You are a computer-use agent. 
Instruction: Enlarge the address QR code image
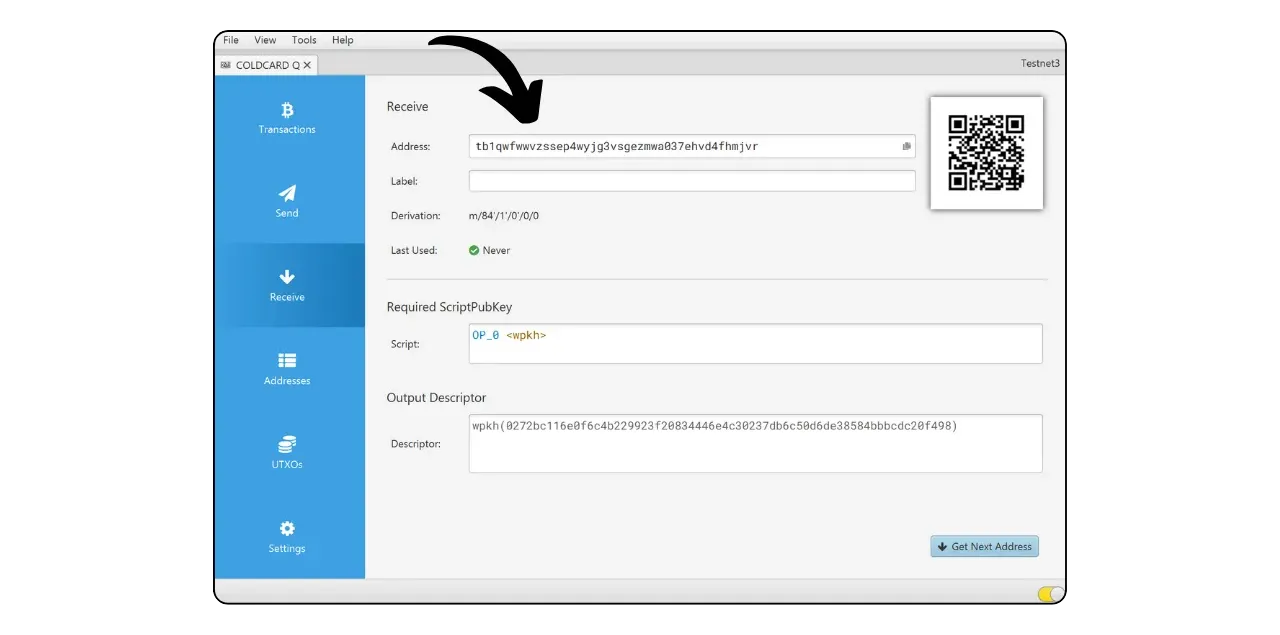point(986,153)
